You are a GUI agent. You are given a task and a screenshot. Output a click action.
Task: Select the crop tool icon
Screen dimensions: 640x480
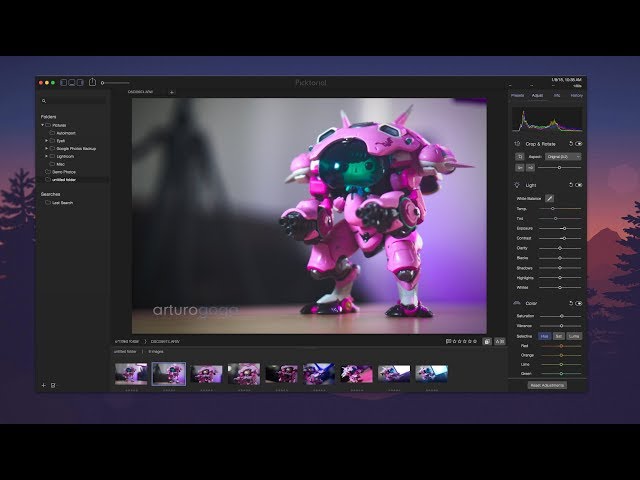pyautogui.click(x=520, y=157)
